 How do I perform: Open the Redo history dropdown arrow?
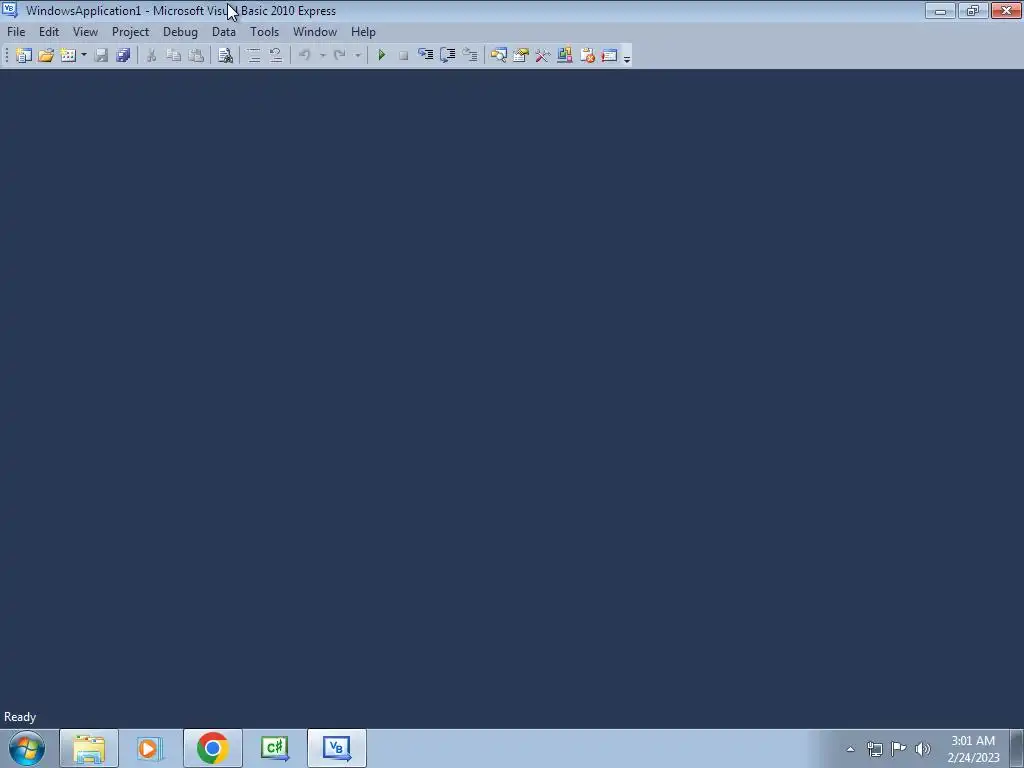pyautogui.click(x=357, y=56)
